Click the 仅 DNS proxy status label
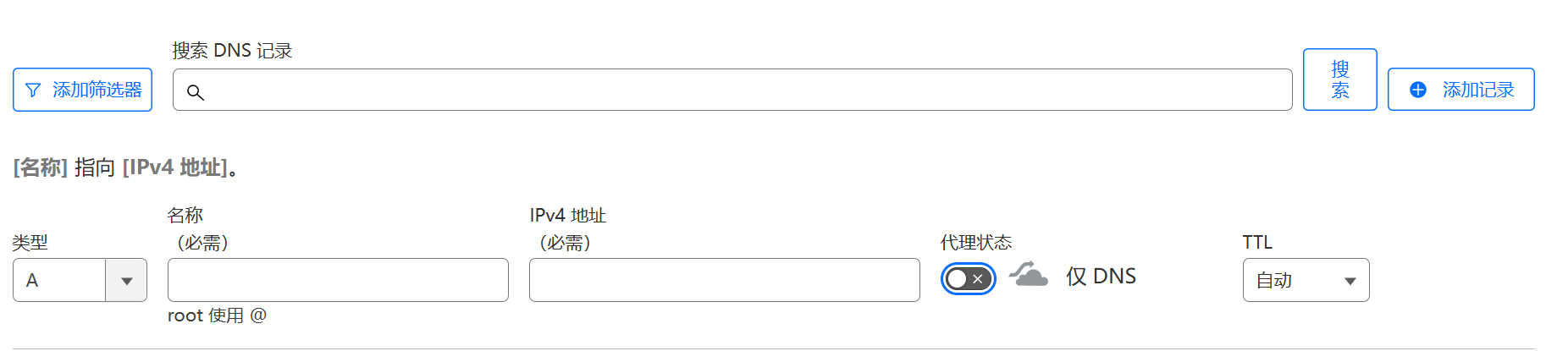The image size is (1568, 351). [1101, 277]
